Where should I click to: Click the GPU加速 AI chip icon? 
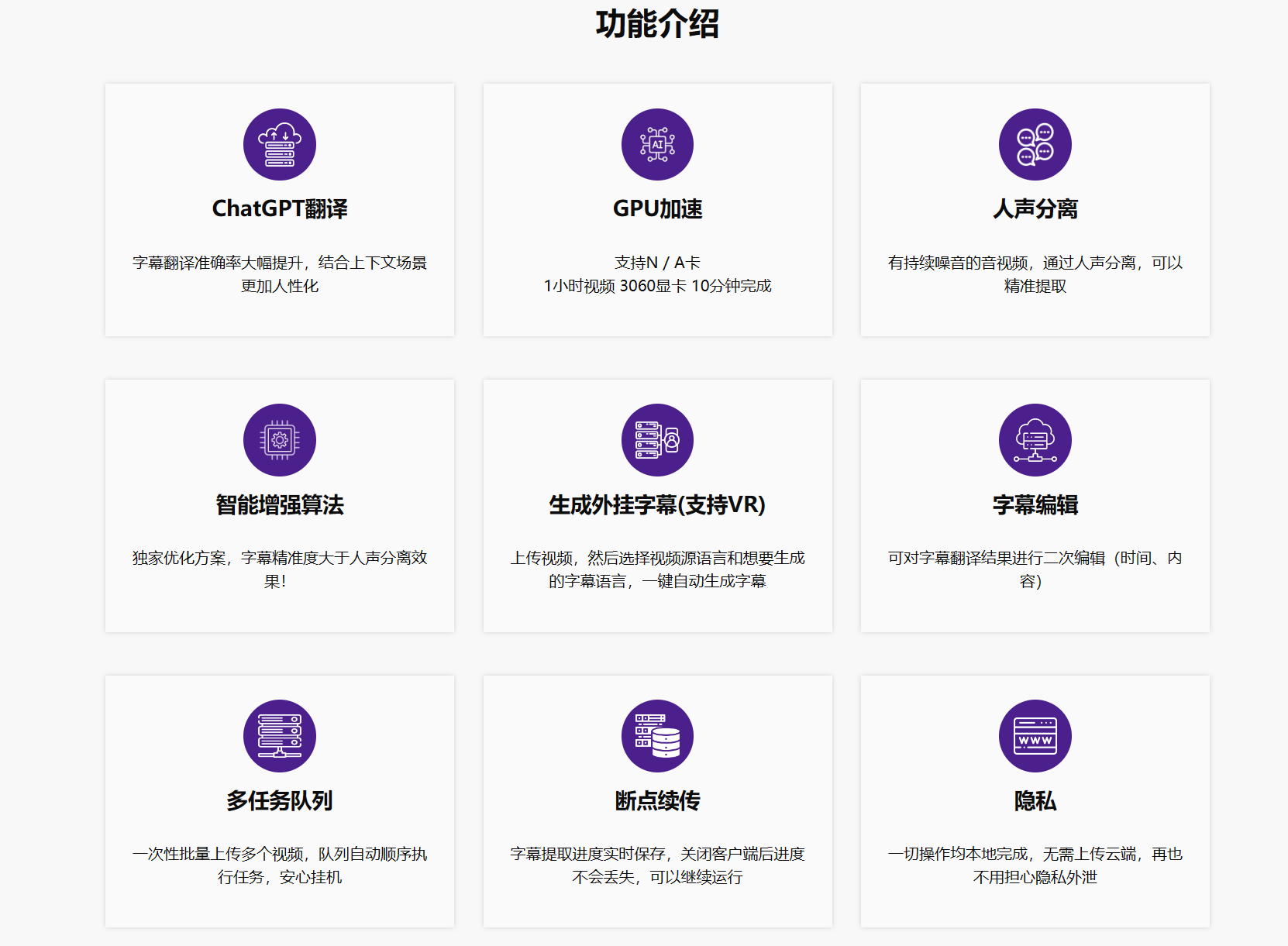tap(657, 145)
